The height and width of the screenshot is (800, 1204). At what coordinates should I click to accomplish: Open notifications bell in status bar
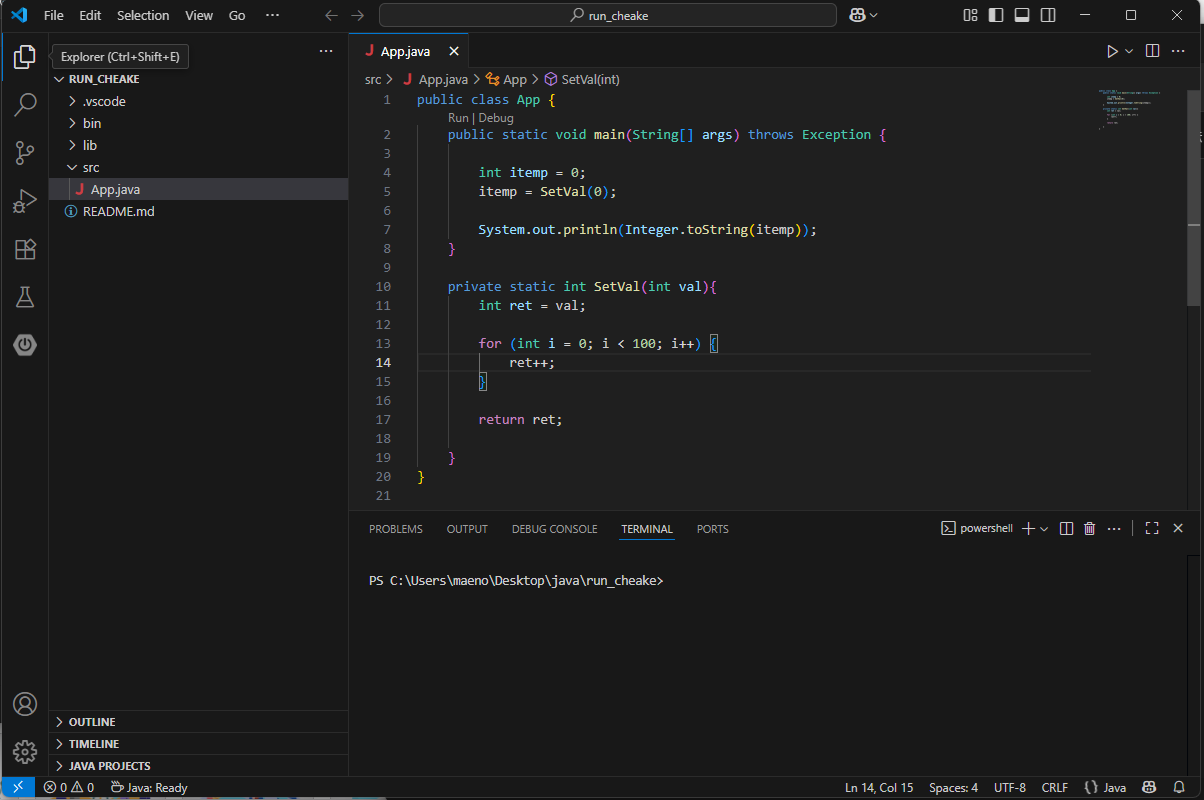click(1181, 788)
